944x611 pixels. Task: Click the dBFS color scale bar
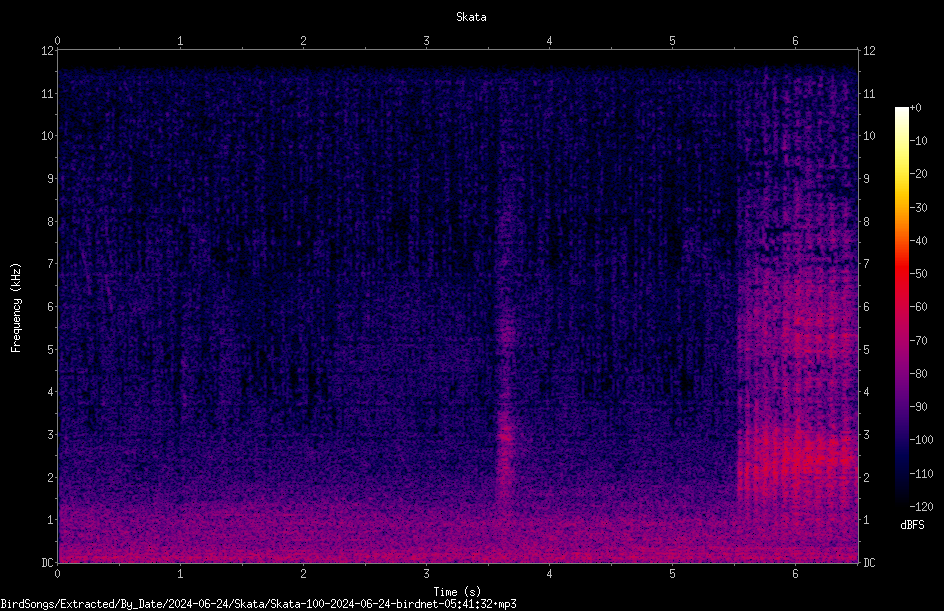click(x=901, y=306)
